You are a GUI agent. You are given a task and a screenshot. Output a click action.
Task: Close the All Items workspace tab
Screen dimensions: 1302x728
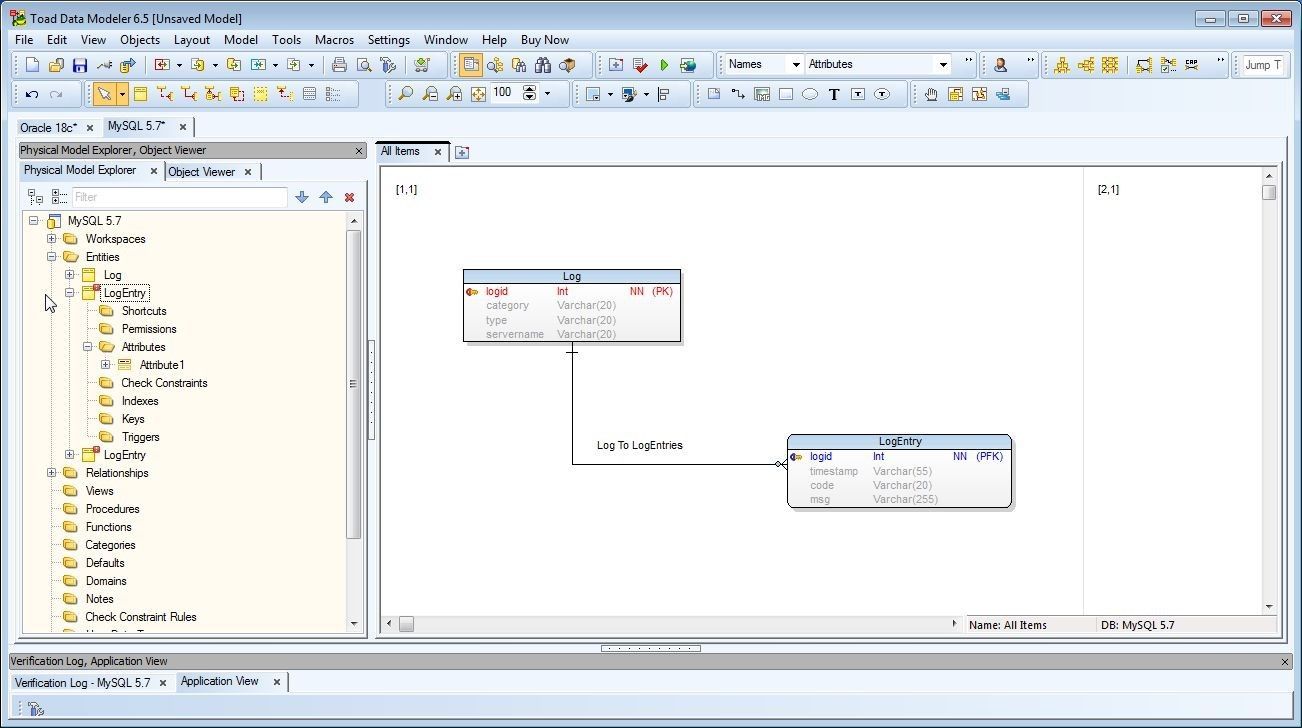tap(437, 152)
